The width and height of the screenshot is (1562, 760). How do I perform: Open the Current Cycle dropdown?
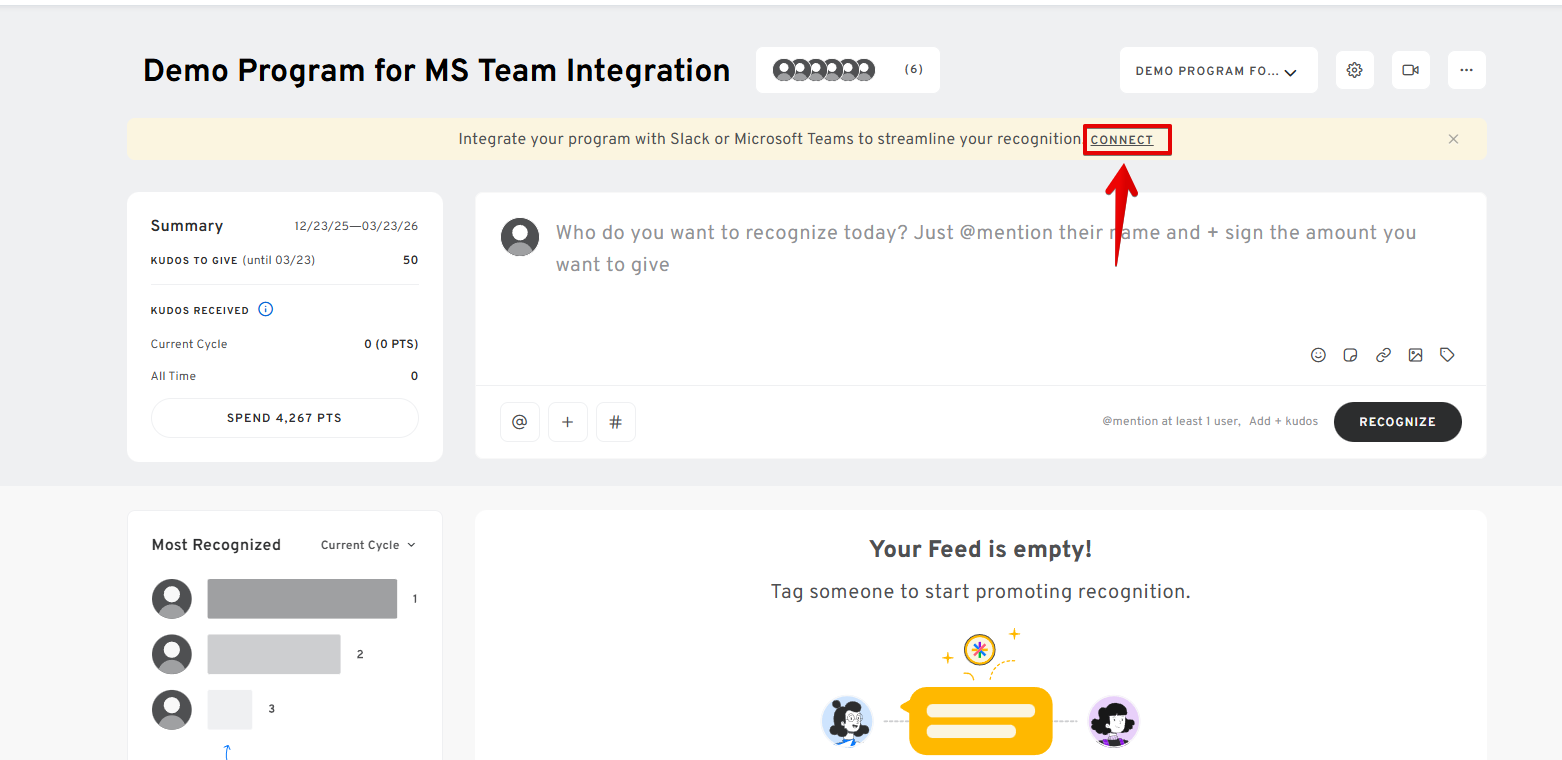(367, 545)
